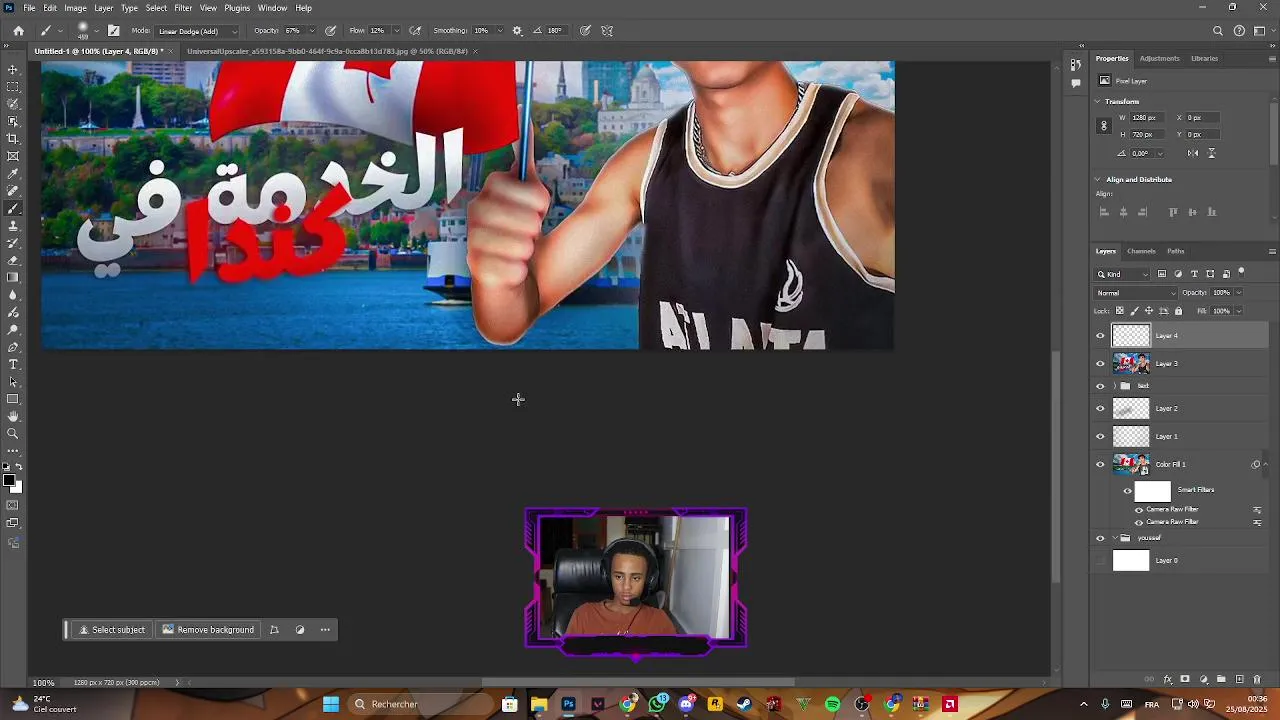This screenshot has width=1280, height=720.
Task: Lock transparent pixels in Layers panel
Action: (x=1120, y=311)
